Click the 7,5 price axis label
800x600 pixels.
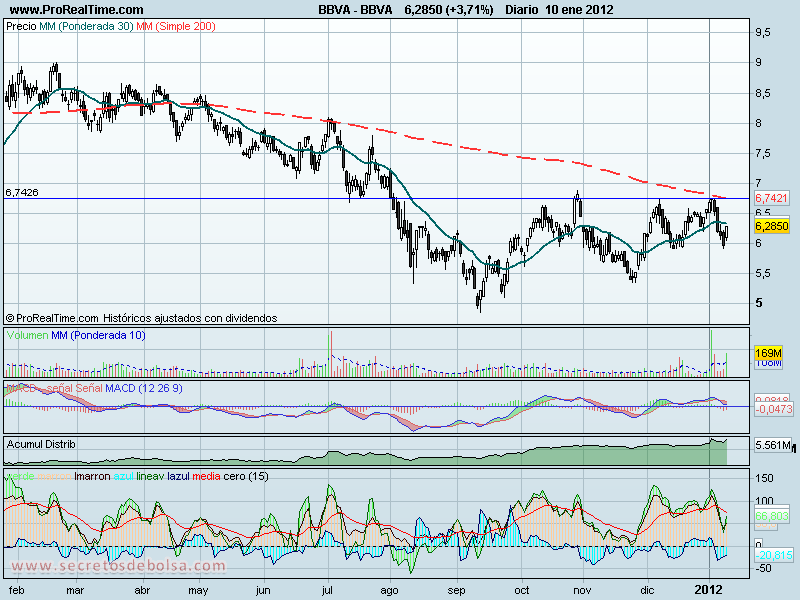pos(763,154)
